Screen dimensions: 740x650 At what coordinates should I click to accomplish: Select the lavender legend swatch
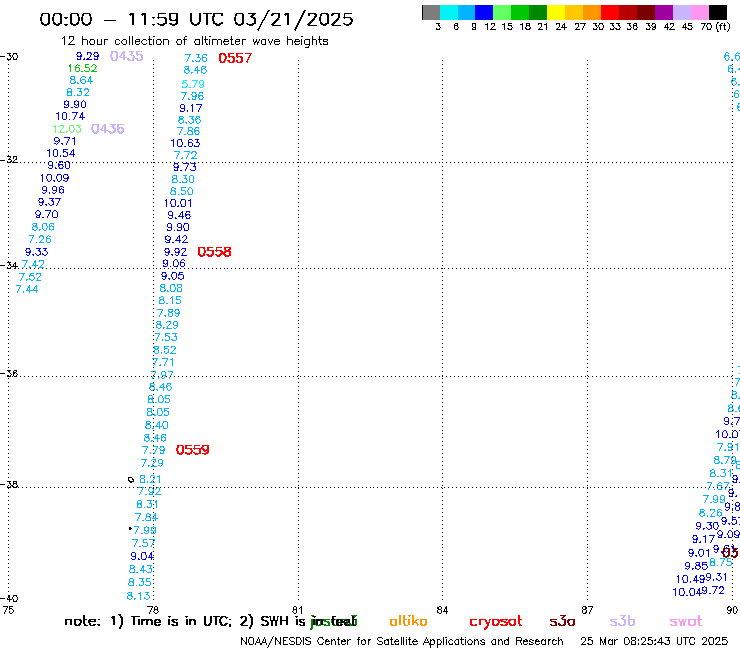[681, 12]
